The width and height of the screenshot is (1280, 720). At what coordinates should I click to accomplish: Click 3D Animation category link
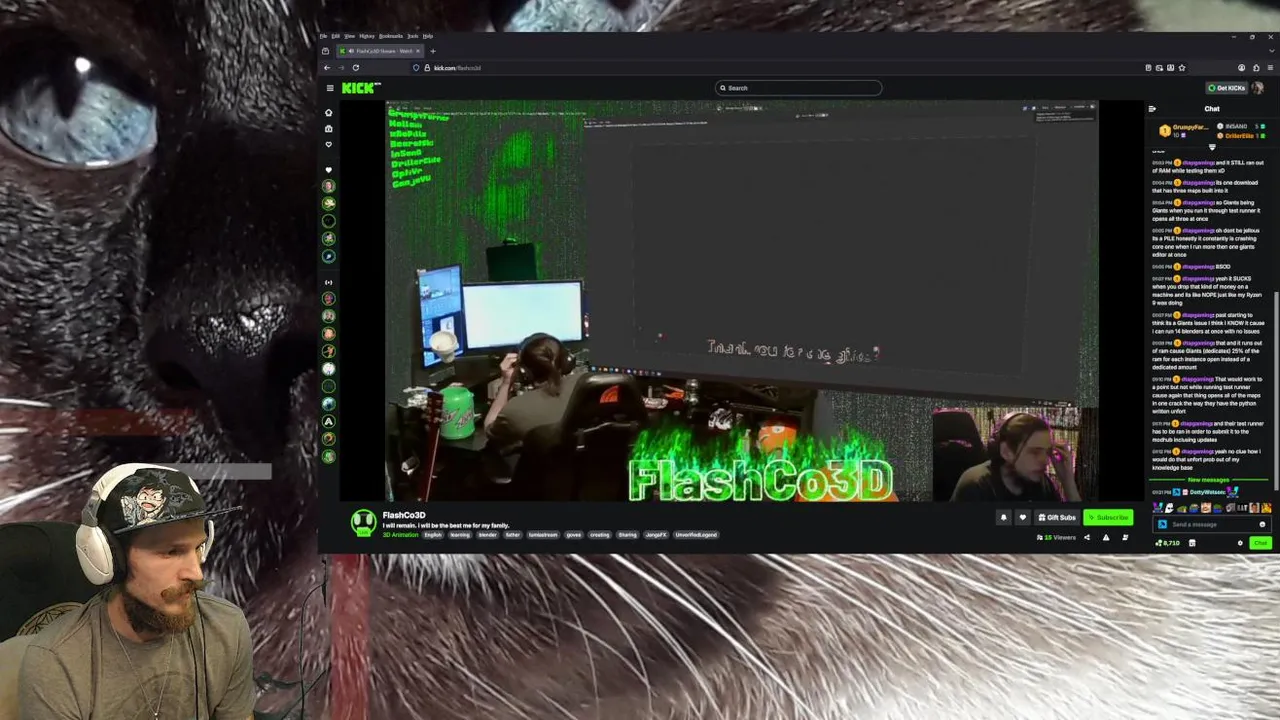[x=400, y=535]
